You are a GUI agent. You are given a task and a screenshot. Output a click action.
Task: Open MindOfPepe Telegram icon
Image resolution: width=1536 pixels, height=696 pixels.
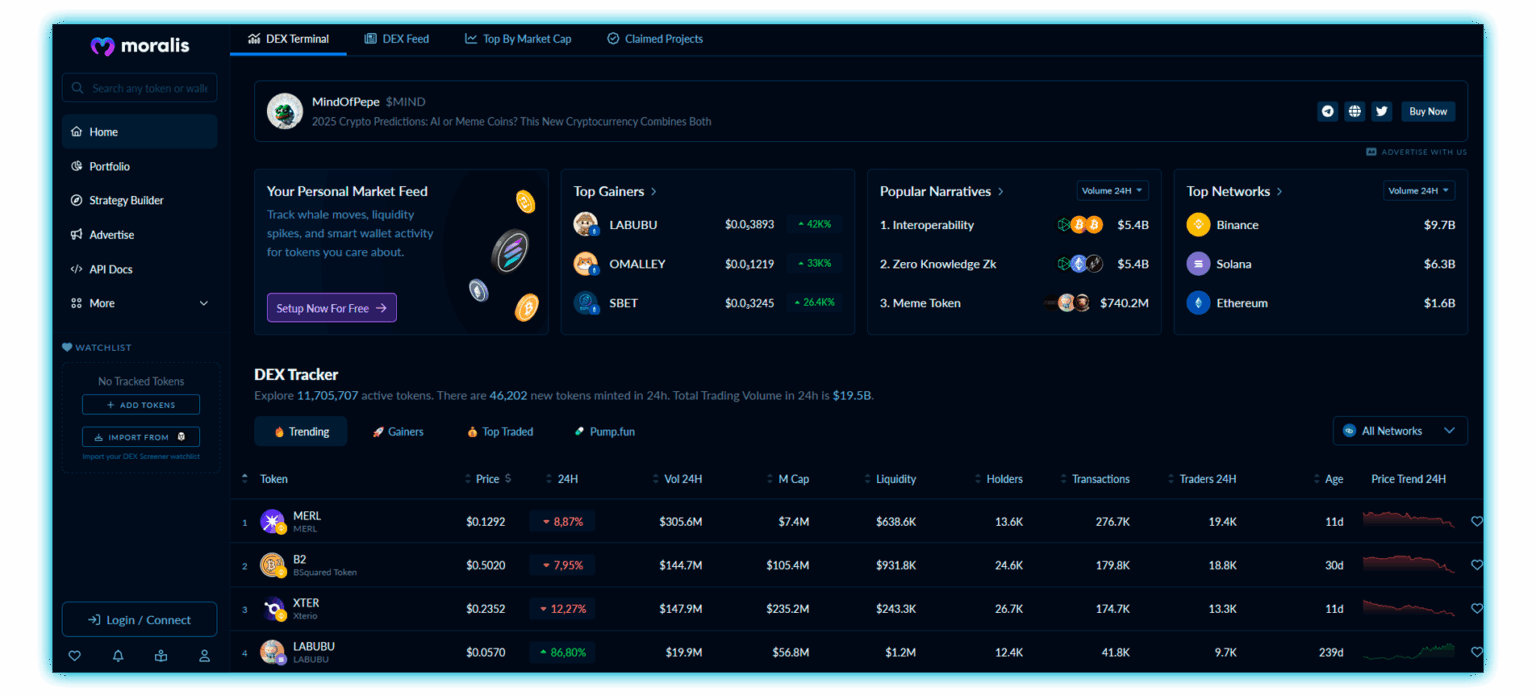[1328, 111]
